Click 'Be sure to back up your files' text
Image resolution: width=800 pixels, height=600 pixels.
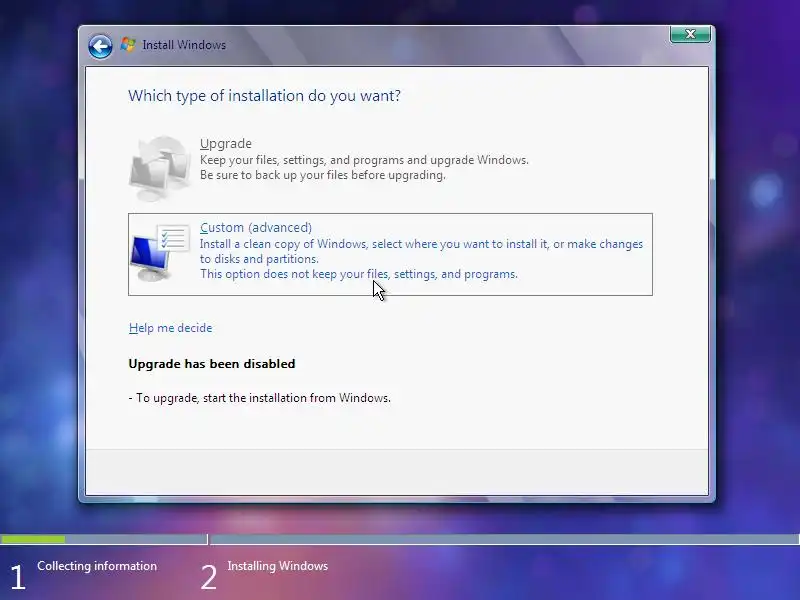click(x=322, y=175)
